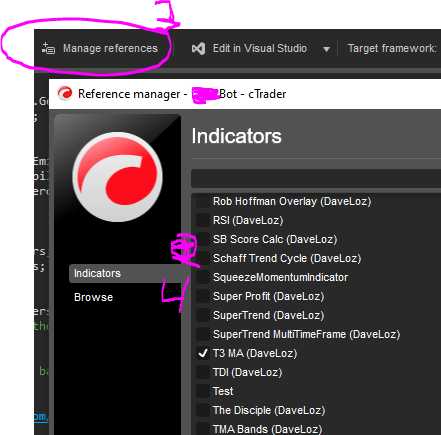Click Manage references button
Viewport: 441px width, 435px height.
click(100, 48)
